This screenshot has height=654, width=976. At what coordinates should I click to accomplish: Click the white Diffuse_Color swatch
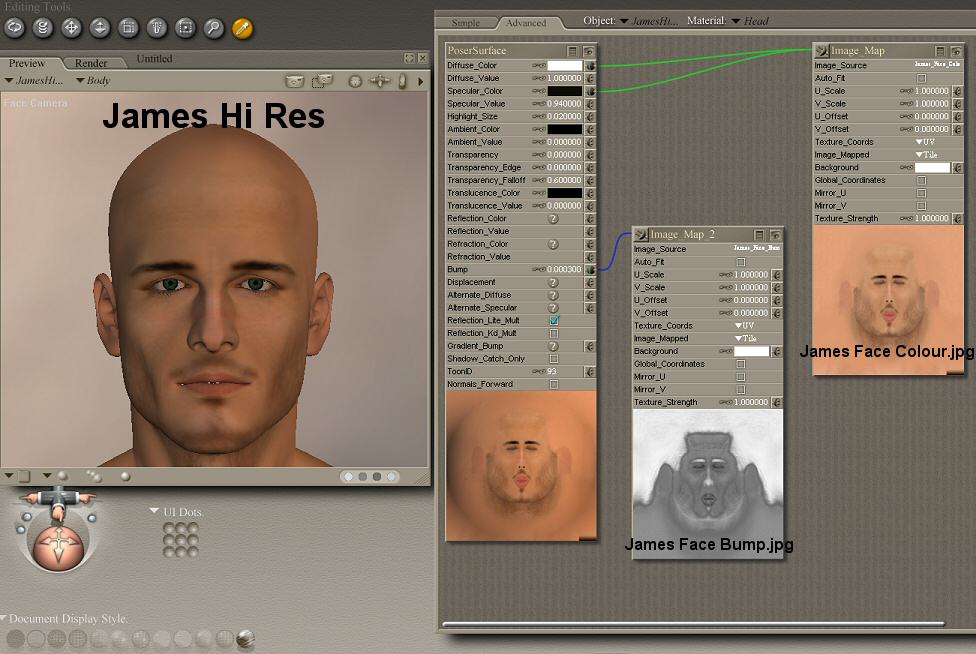point(564,65)
